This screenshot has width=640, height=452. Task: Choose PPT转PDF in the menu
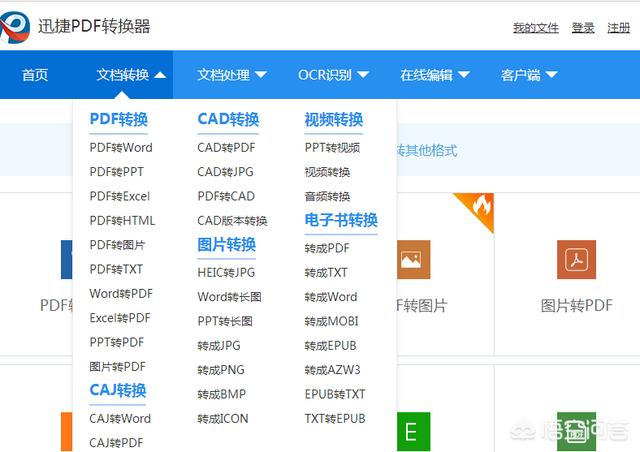(x=117, y=342)
